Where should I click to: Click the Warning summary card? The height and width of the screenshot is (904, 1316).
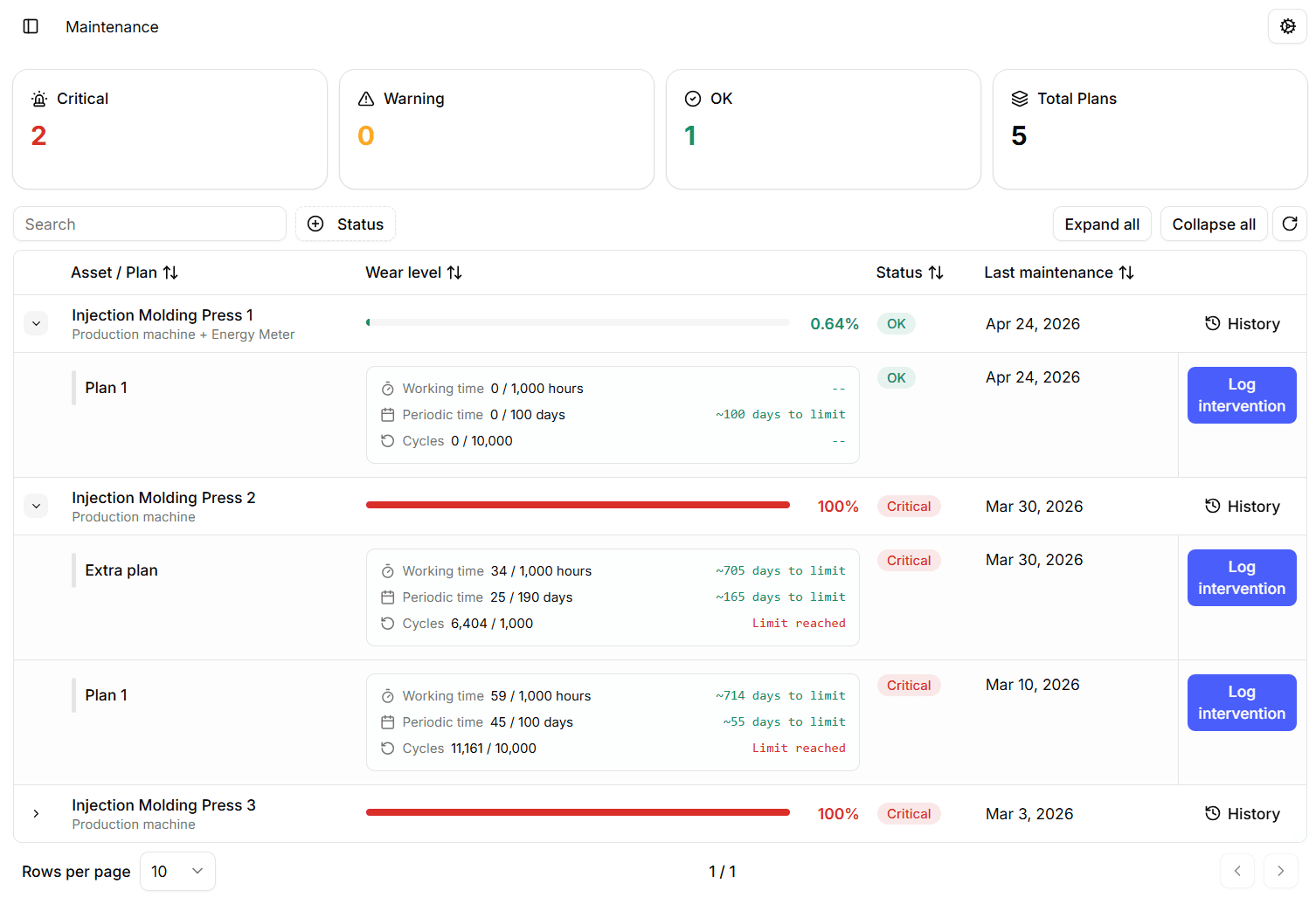point(496,129)
